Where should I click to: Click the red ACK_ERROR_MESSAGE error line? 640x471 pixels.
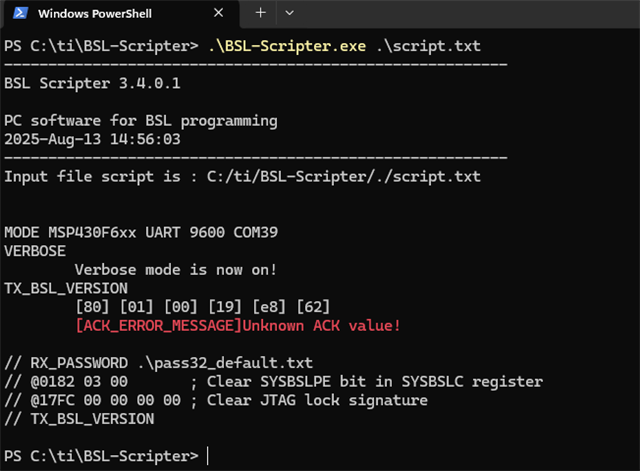click(x=238, y=325)
